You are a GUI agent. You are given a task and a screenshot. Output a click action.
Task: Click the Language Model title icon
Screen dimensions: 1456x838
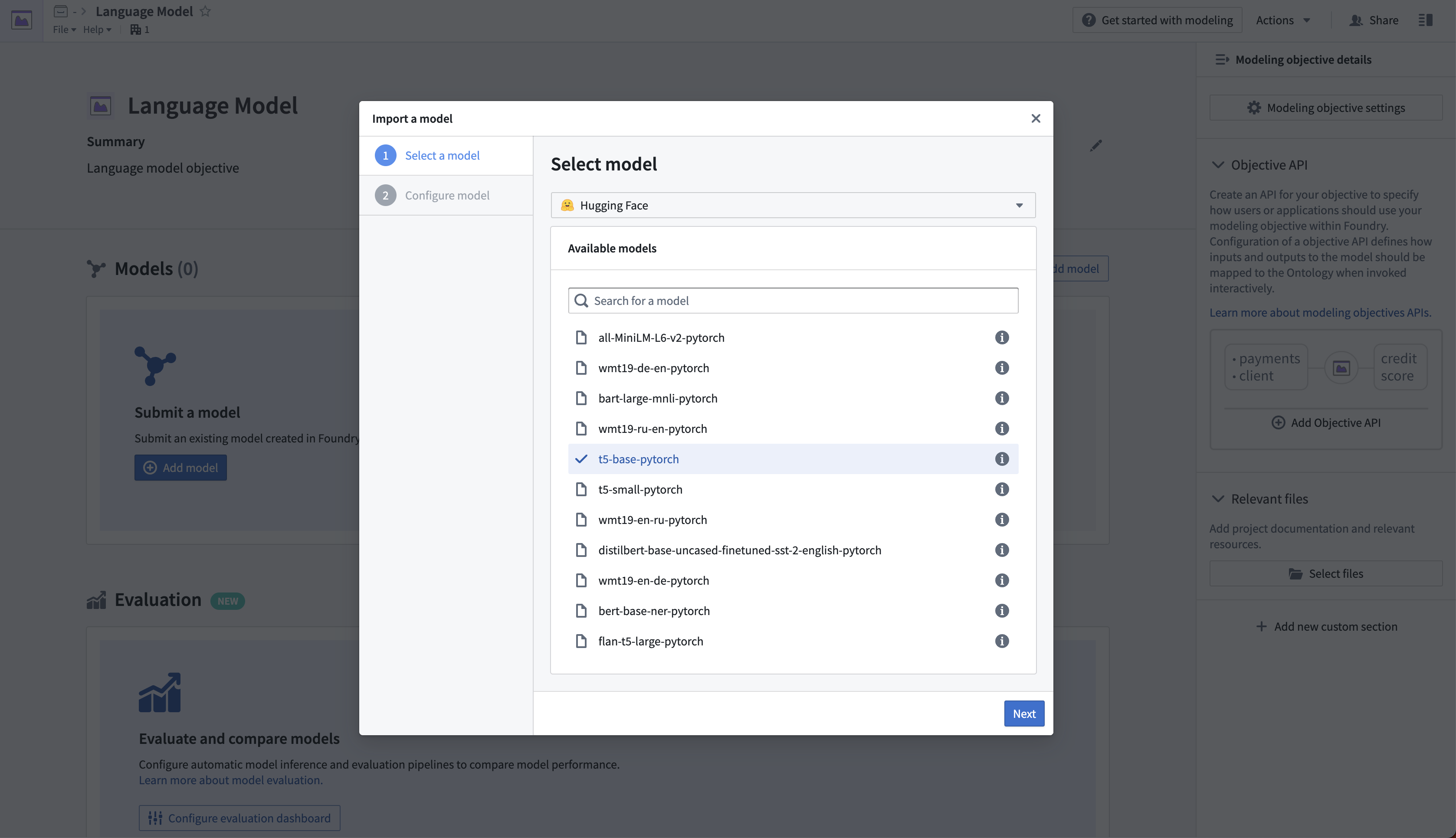pyautogui.click(x=101, y=106)
